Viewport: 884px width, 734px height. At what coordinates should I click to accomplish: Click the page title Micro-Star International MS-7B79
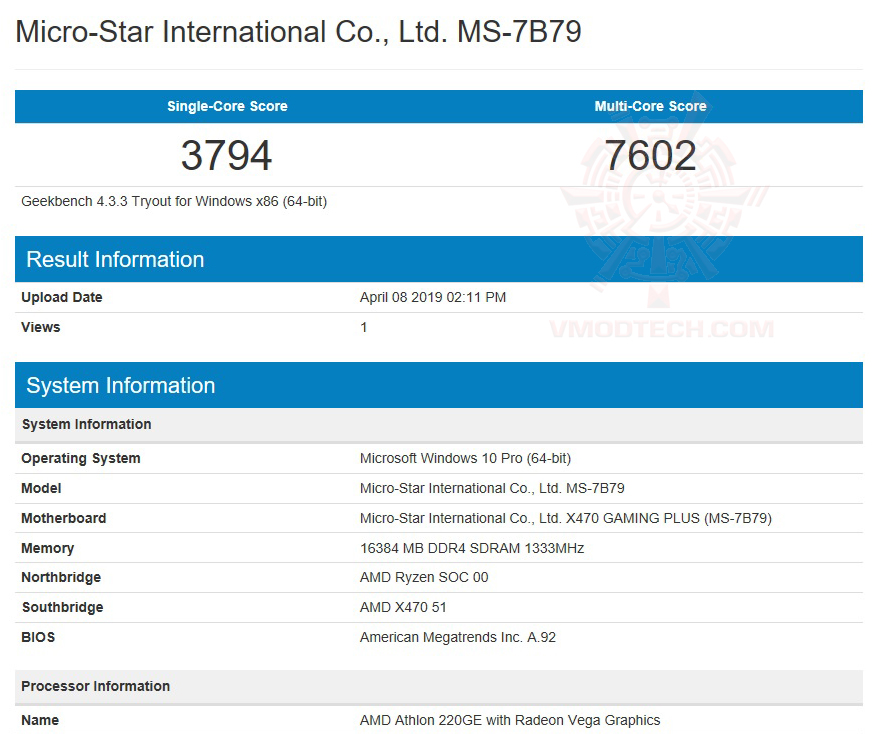click(298, 32)
